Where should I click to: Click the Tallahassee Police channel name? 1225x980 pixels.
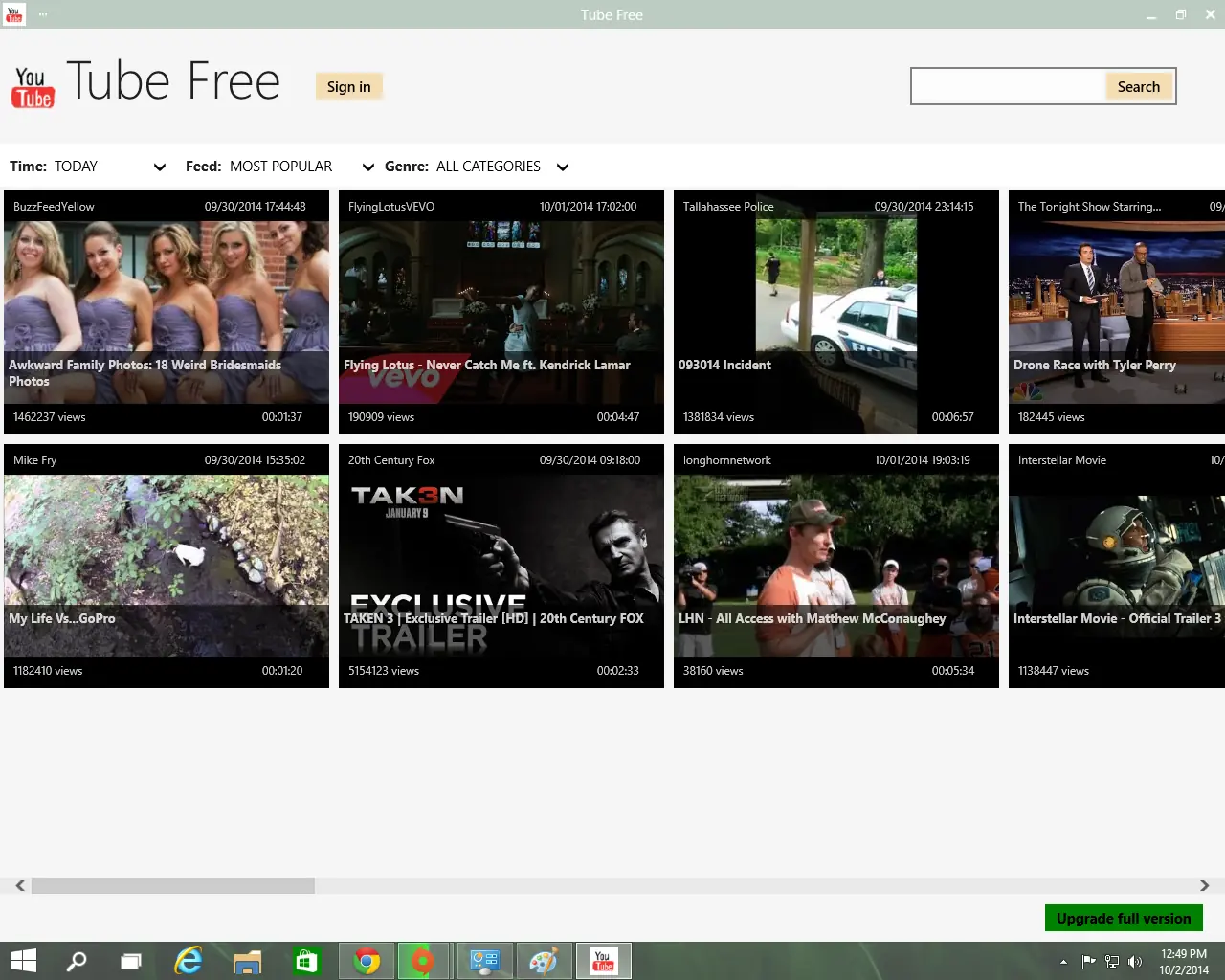tap(728, 207)
